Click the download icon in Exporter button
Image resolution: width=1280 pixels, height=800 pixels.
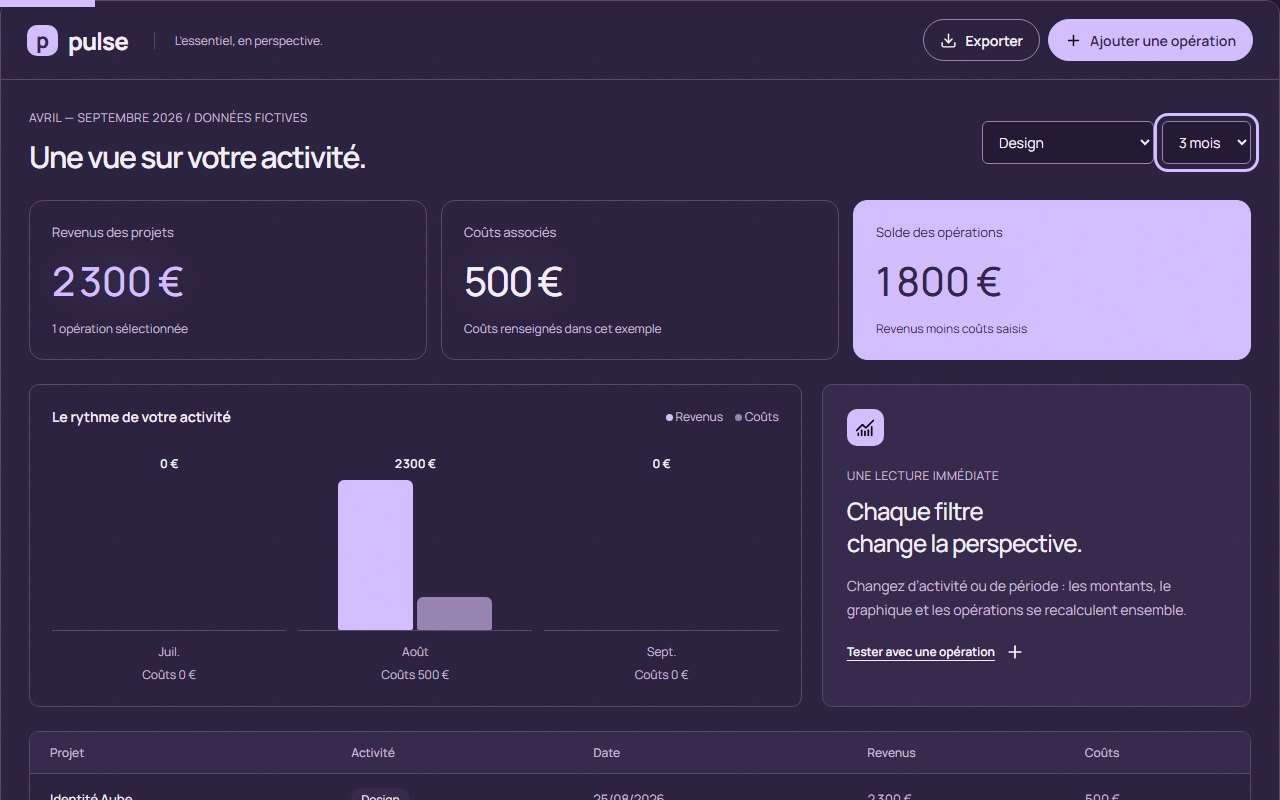(949, 41)
